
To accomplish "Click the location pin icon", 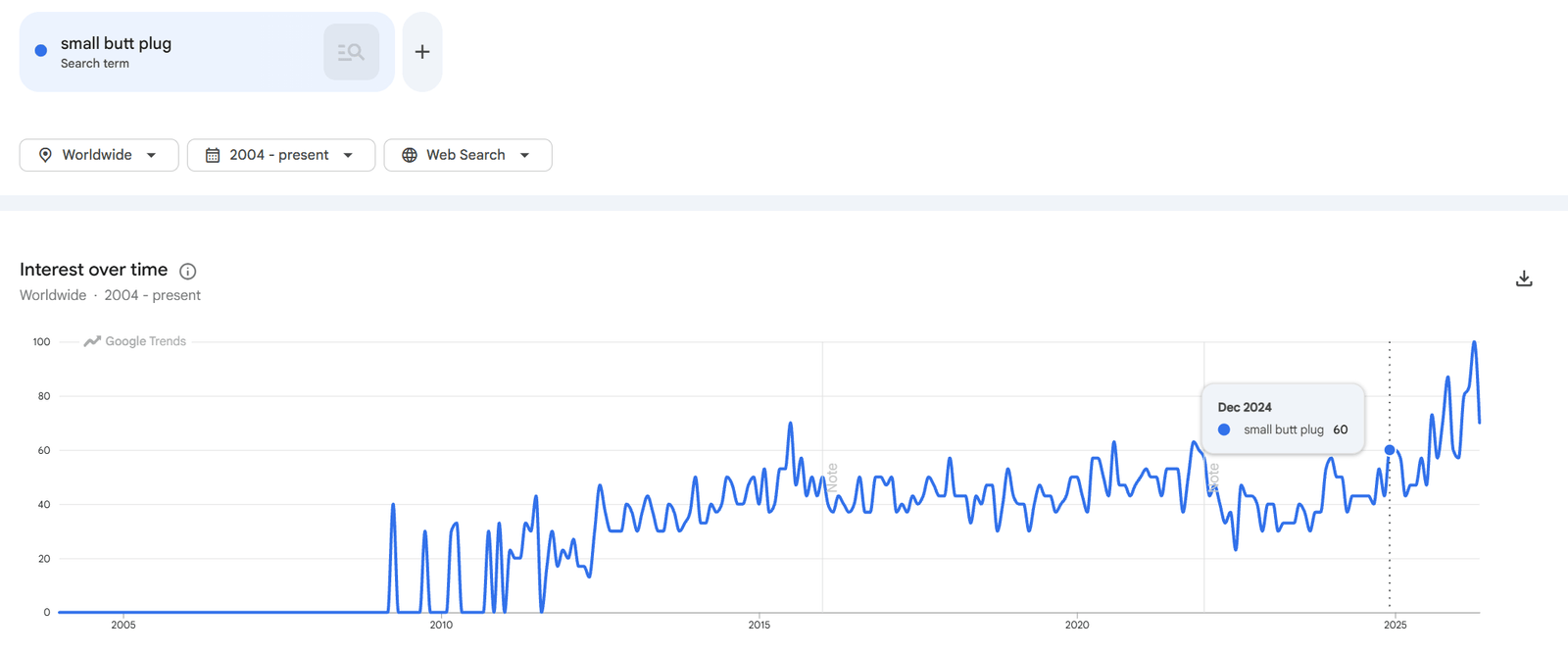I will (45, 155).
